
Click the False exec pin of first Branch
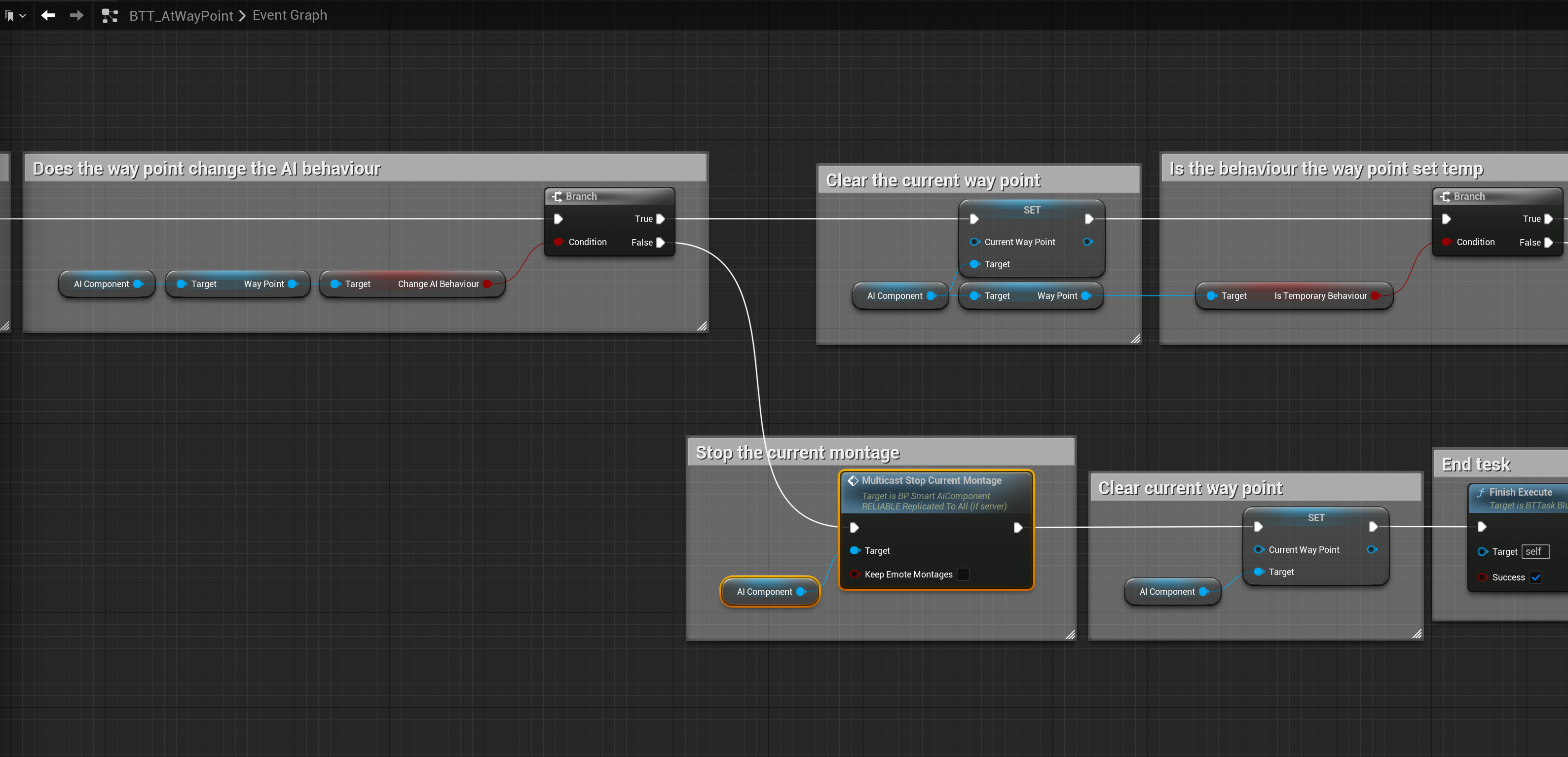pyautogui.click(x=661, y=242)
